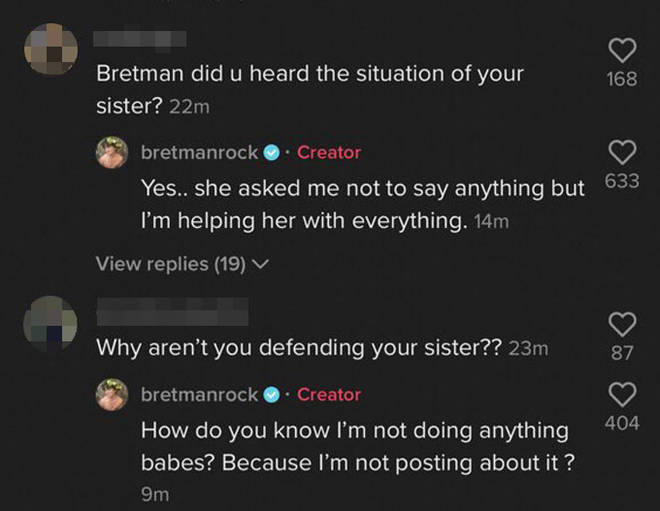Click Creator label on second reply
This screenshot has height=511, width=660.
click(329, 395)
